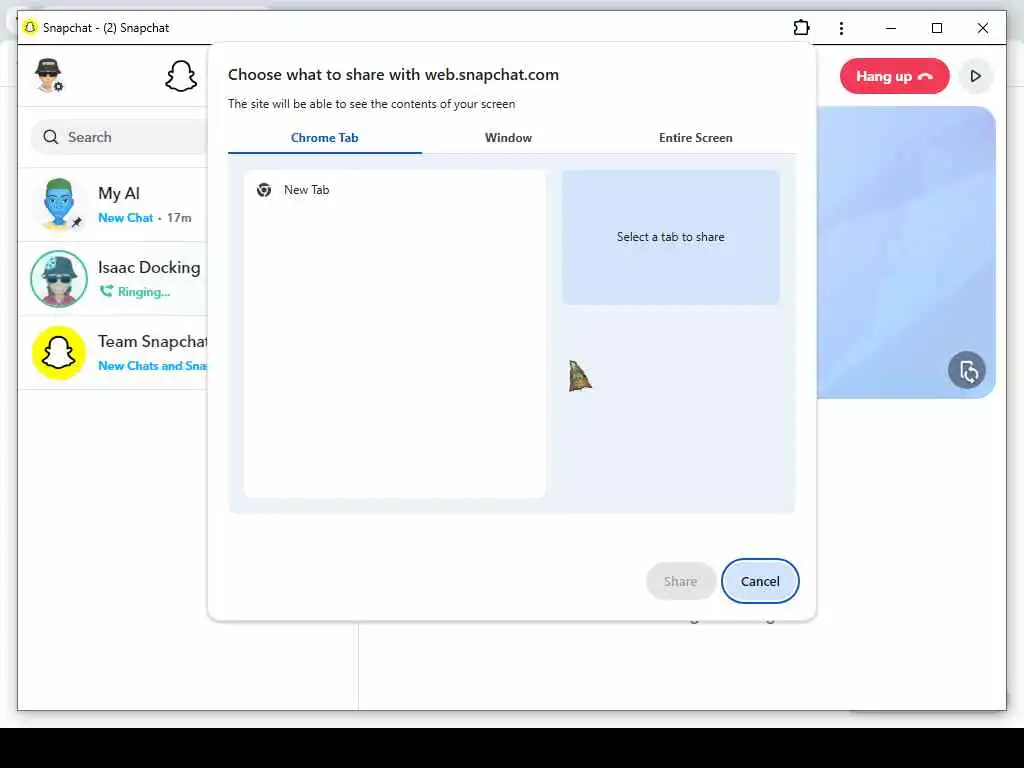The width and height of the screenshot is (1024, 768).
Task: Open the Team Snapchat conversation
Action: (x=113, y=353)
